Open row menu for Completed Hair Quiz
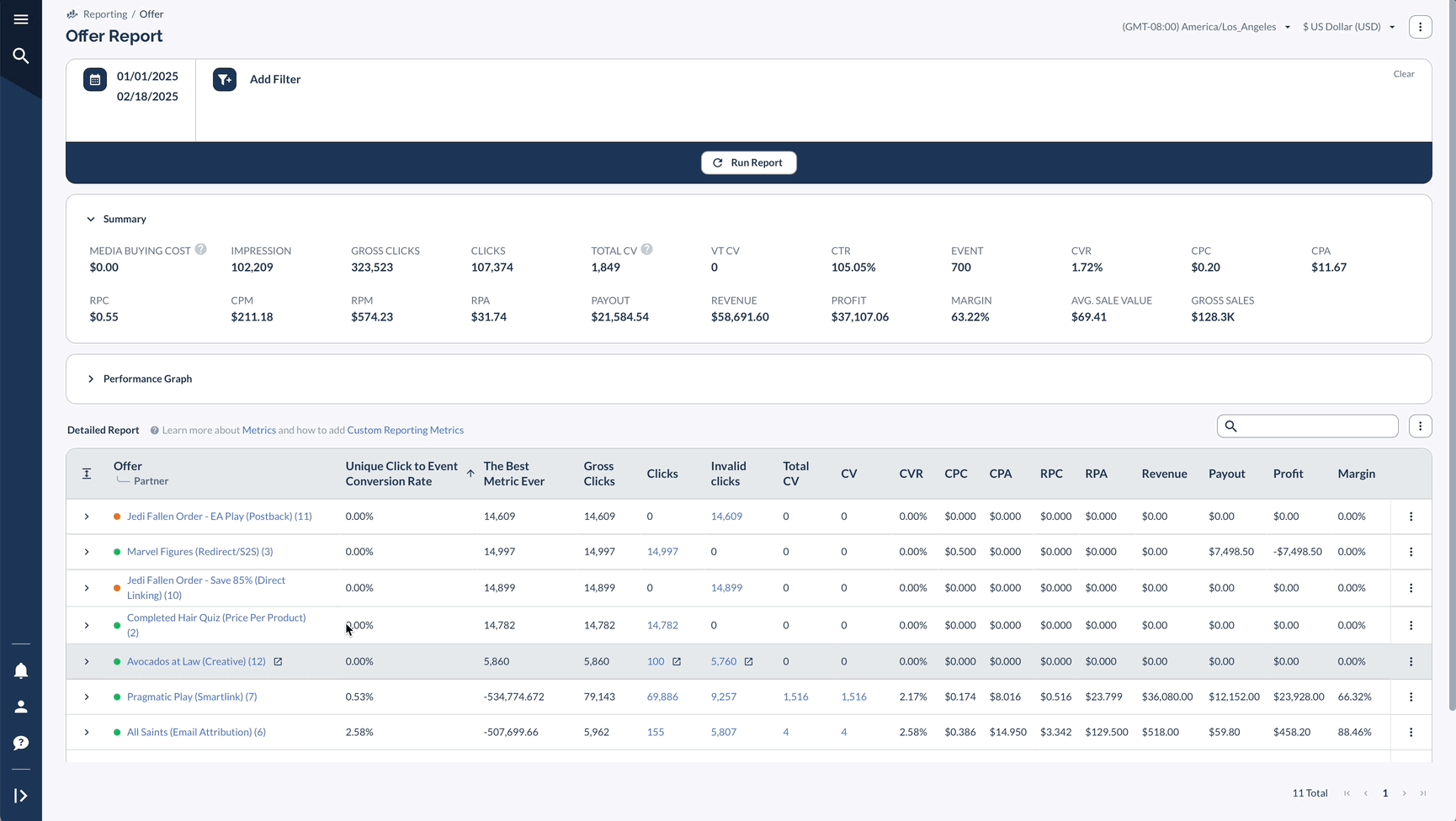The height and width of the screenshot is (821, 1456). (1411, 625)
